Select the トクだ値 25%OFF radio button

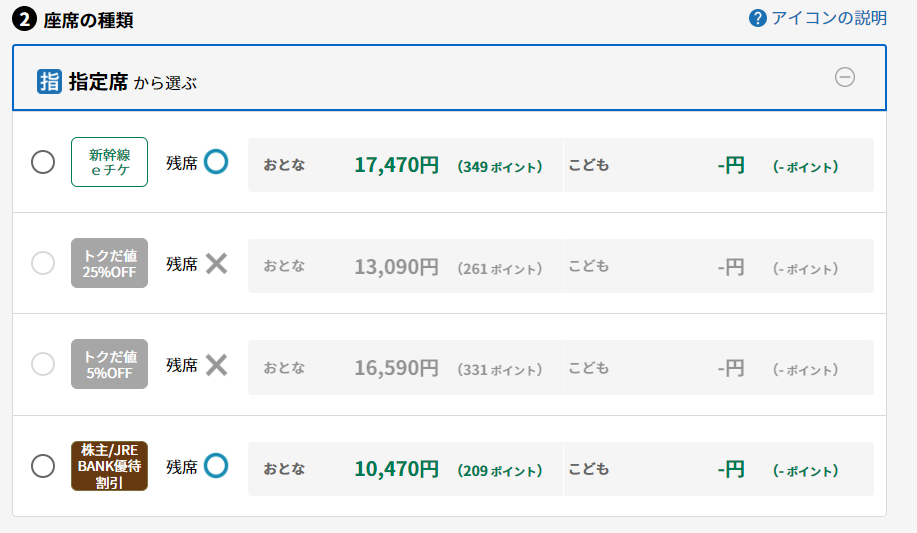pos(43,263)
